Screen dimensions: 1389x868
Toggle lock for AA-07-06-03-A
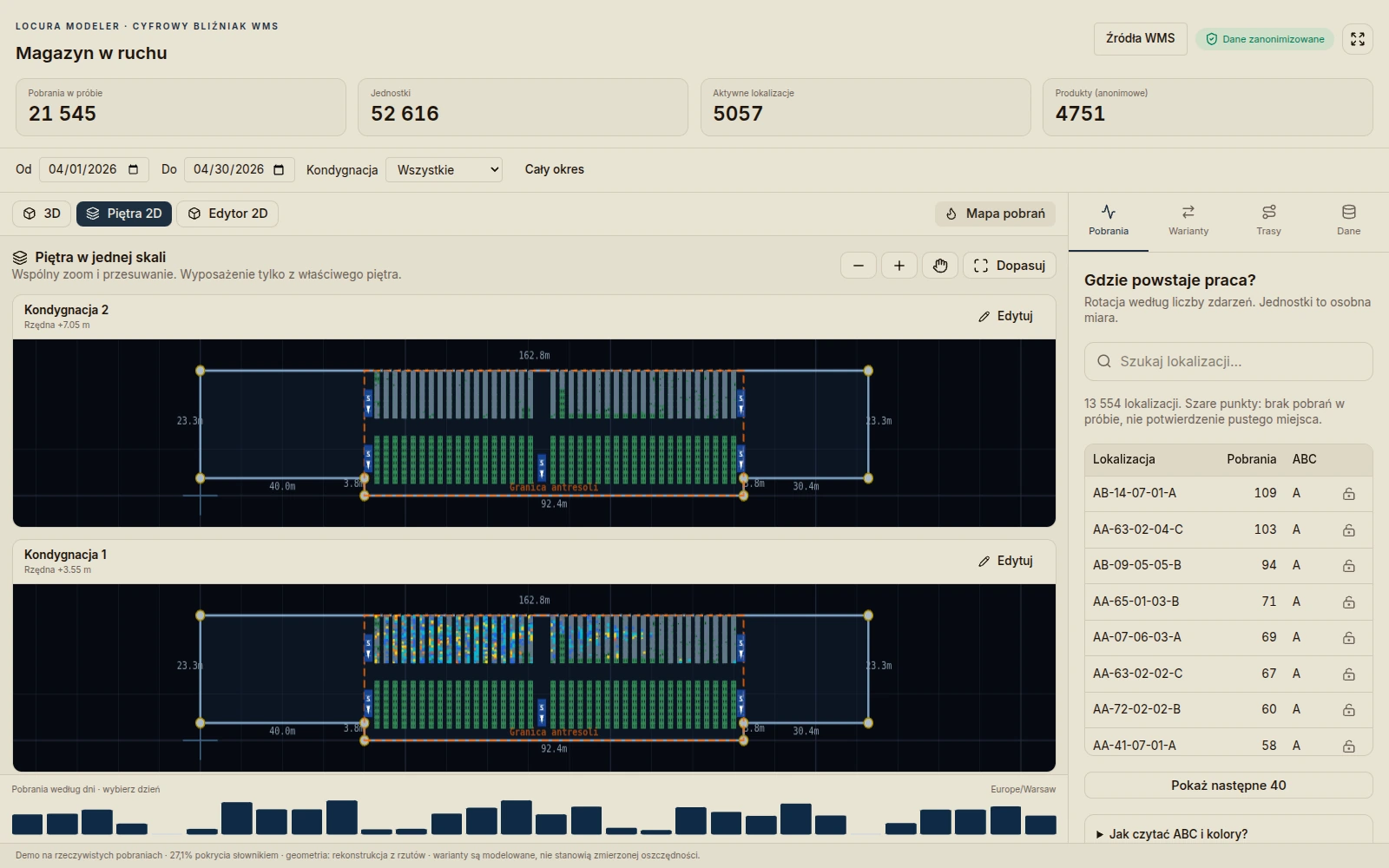tap(1349, 638)
